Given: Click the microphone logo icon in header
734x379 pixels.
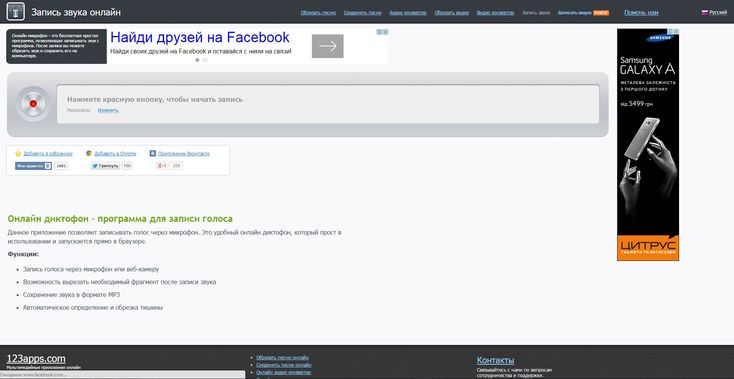Looking at the screenshot, I should (x=15, y=12).
